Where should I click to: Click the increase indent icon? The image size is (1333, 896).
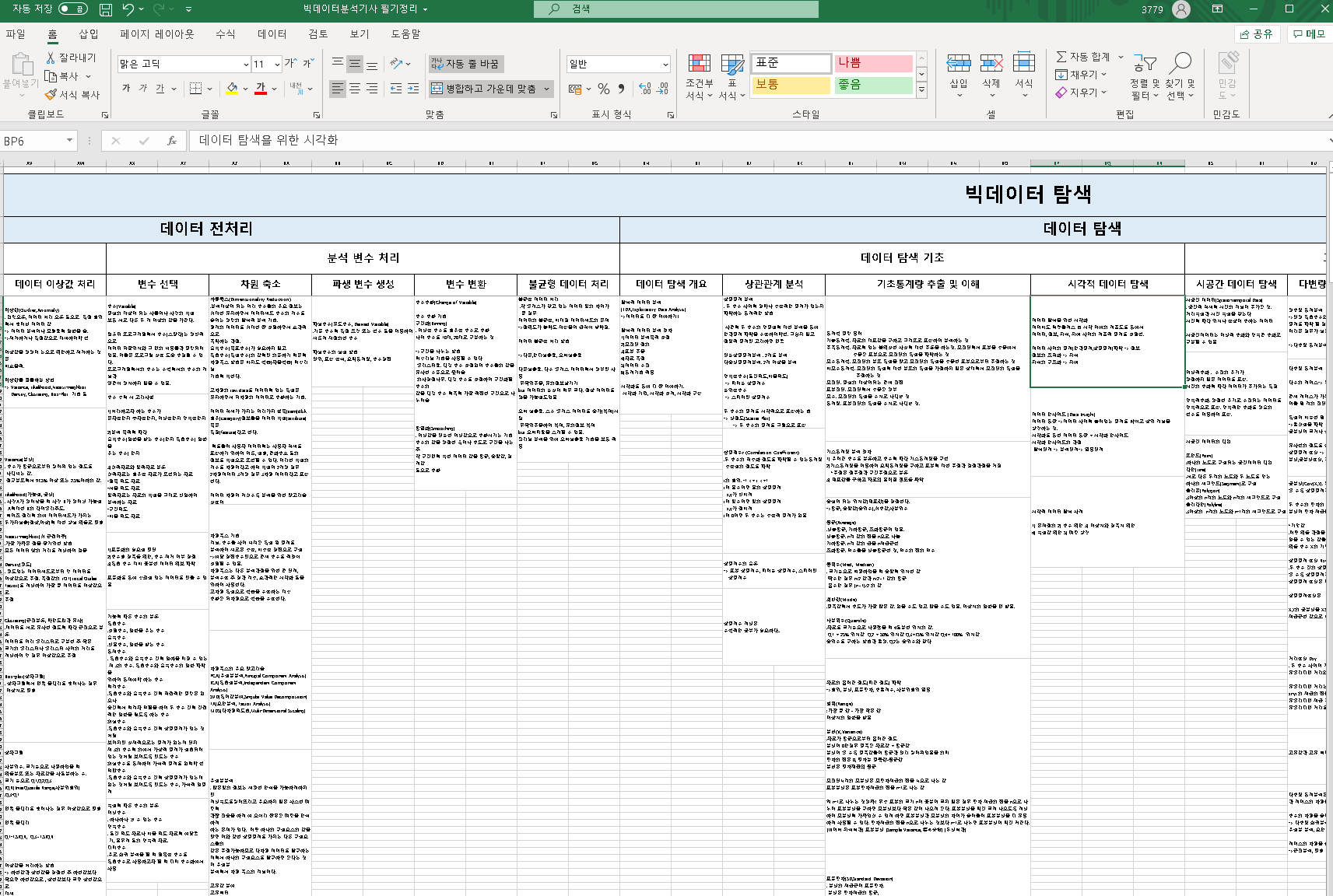[x=413, y=89]
